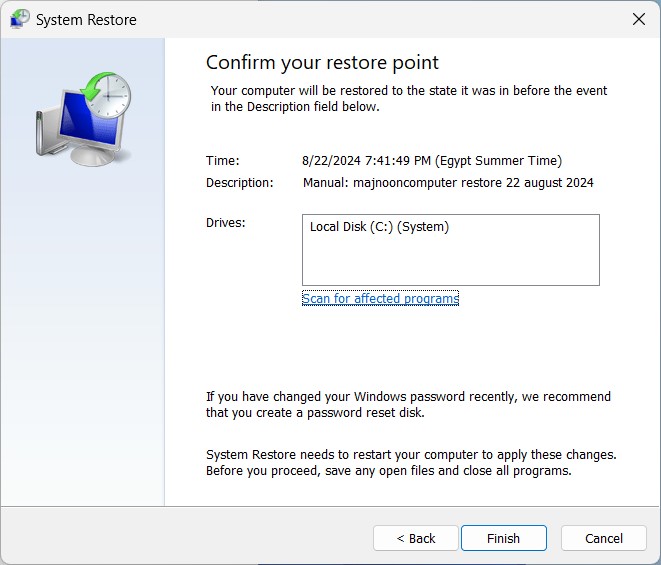Click the System Restore title bar icon
This screenshot has height=565, width=661.
pos(18,19)
